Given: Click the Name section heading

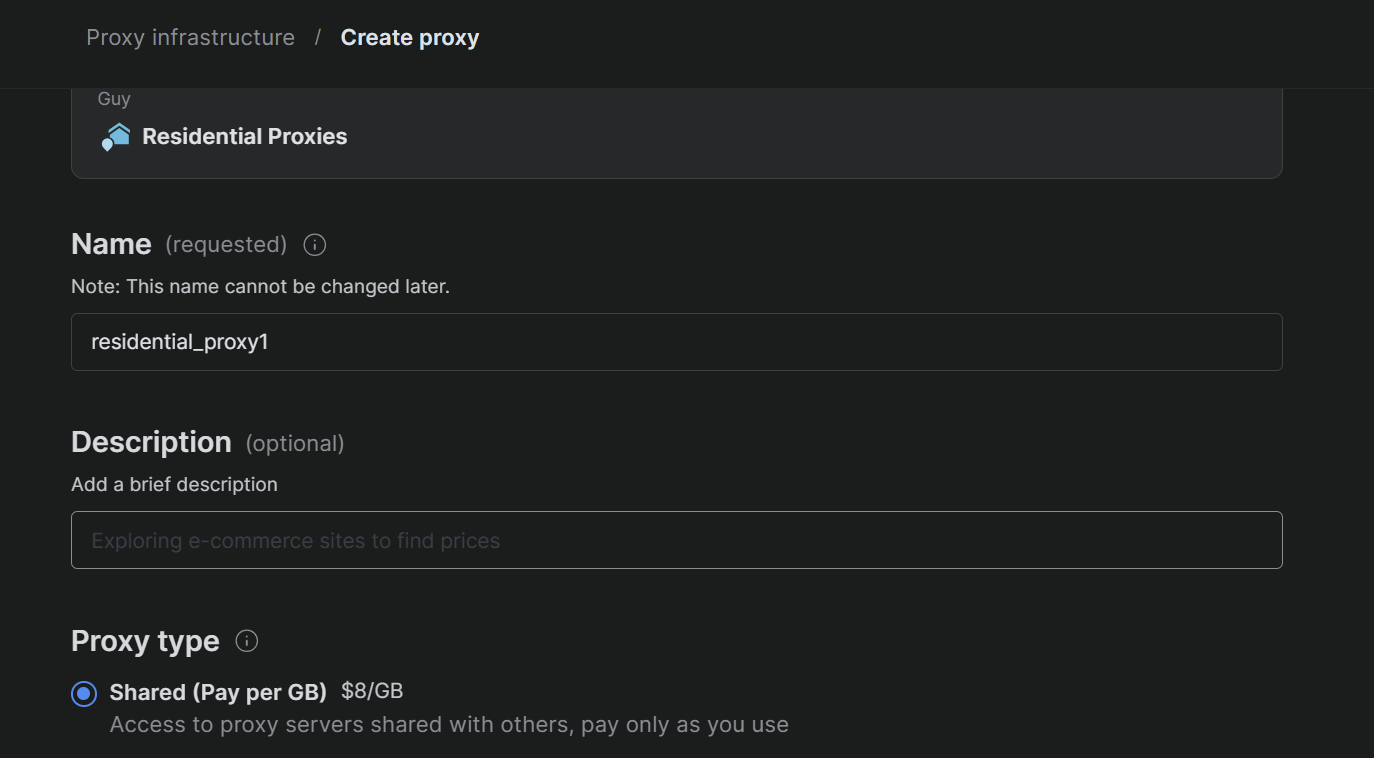Looking at the screenshot, I should (x=111, y=244).
